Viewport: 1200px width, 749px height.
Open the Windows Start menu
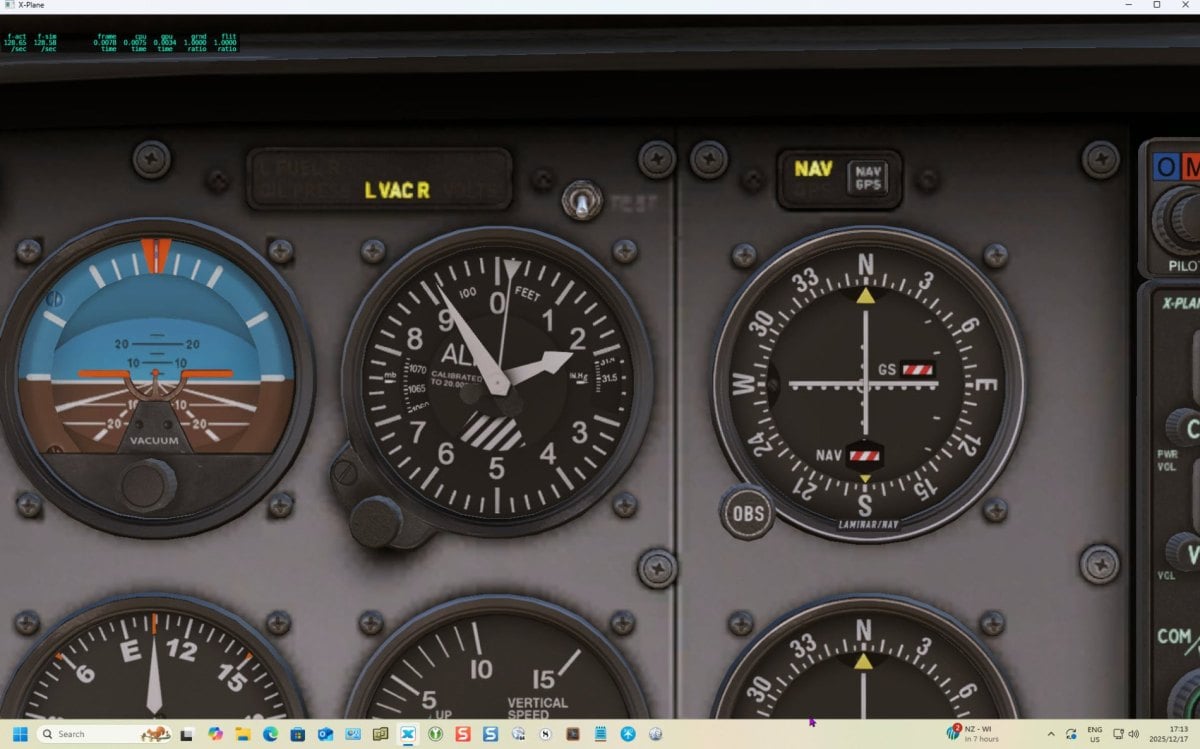pos(19,734)
